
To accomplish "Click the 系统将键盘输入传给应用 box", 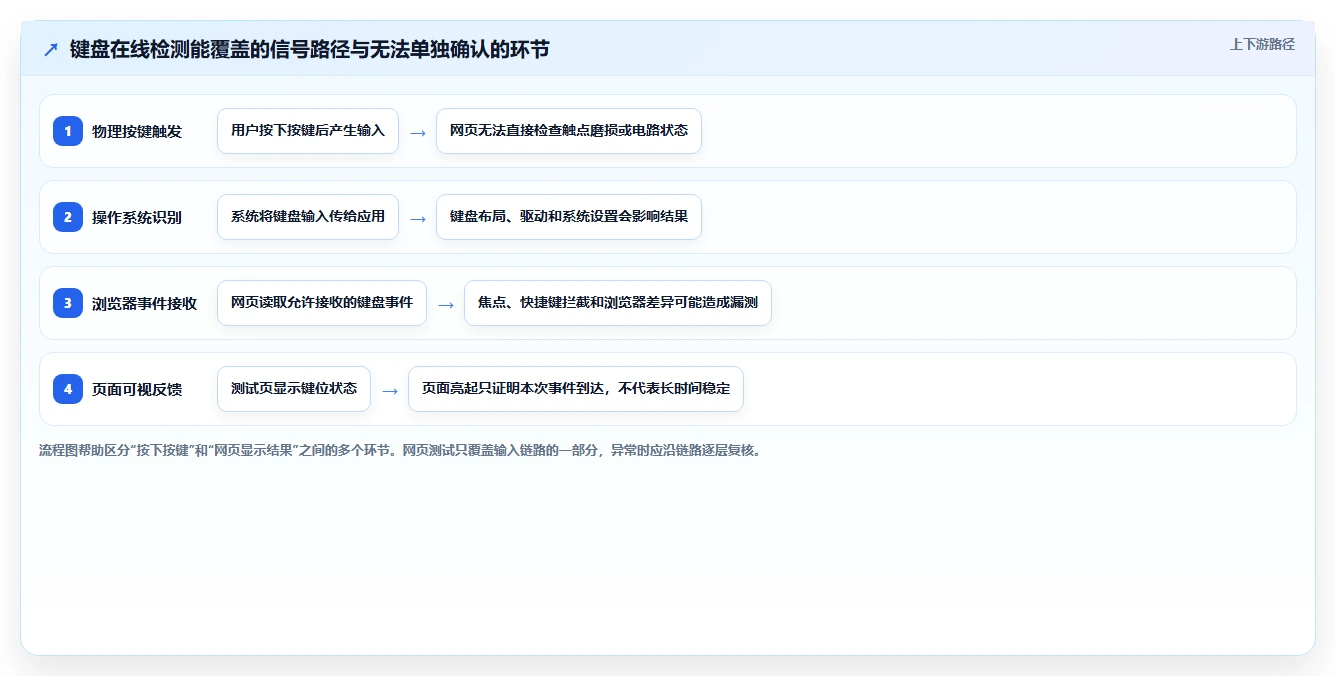I will [308, 217].
